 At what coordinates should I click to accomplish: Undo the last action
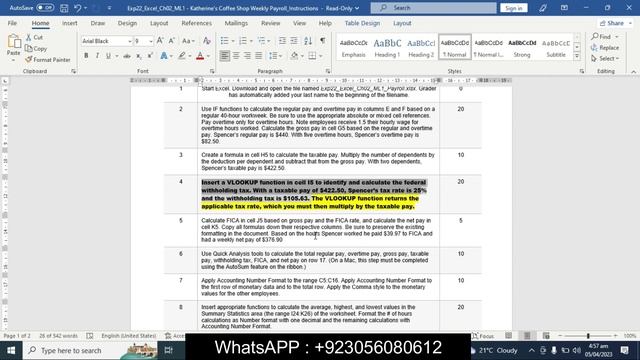point(78,8)
